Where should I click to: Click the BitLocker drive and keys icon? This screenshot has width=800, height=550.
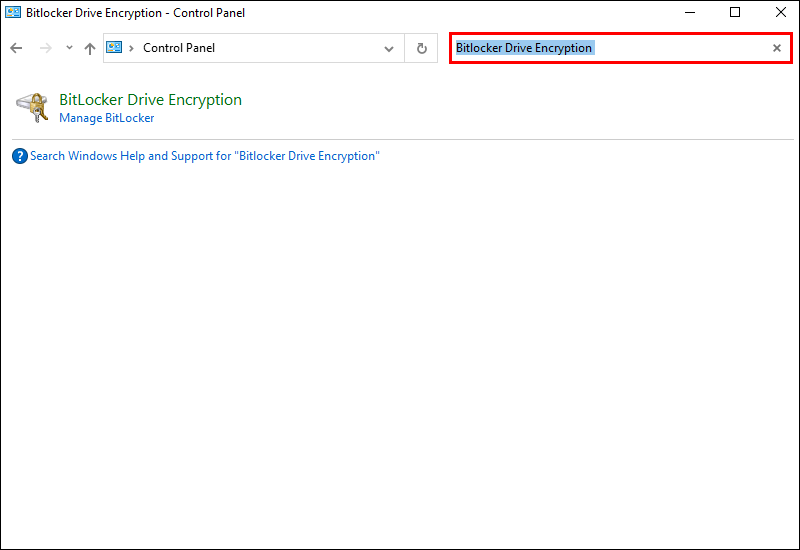32,107
